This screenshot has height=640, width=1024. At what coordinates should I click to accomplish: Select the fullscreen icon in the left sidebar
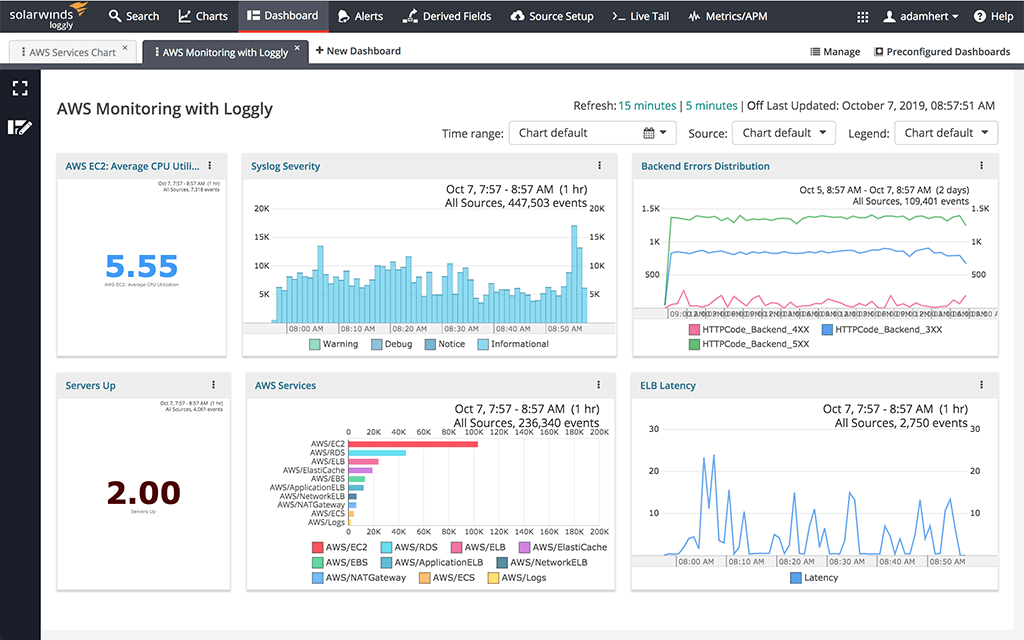tap(20, 88)
